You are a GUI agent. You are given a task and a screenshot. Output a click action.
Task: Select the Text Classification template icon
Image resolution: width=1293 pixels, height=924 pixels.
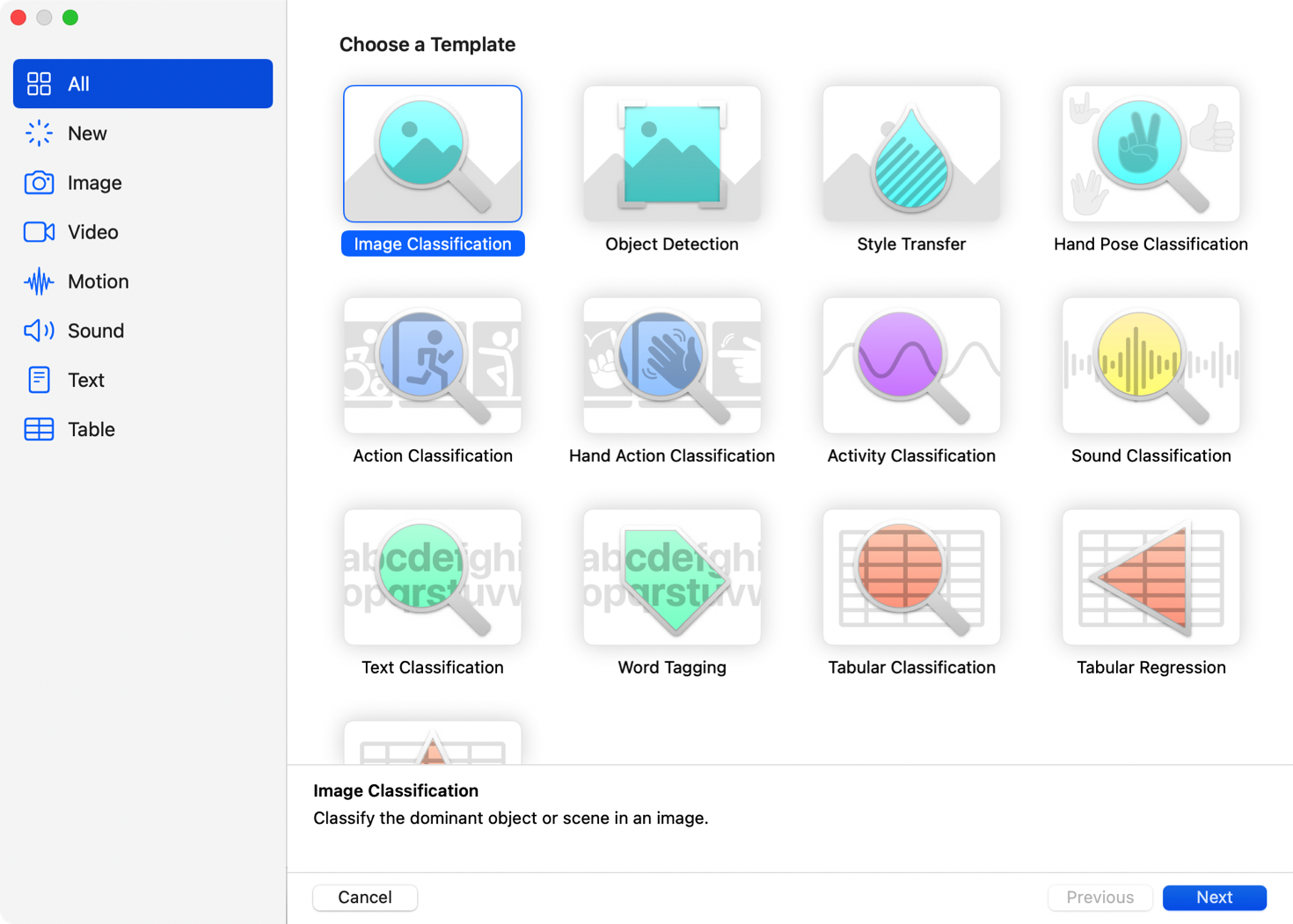tap(433, 578)
